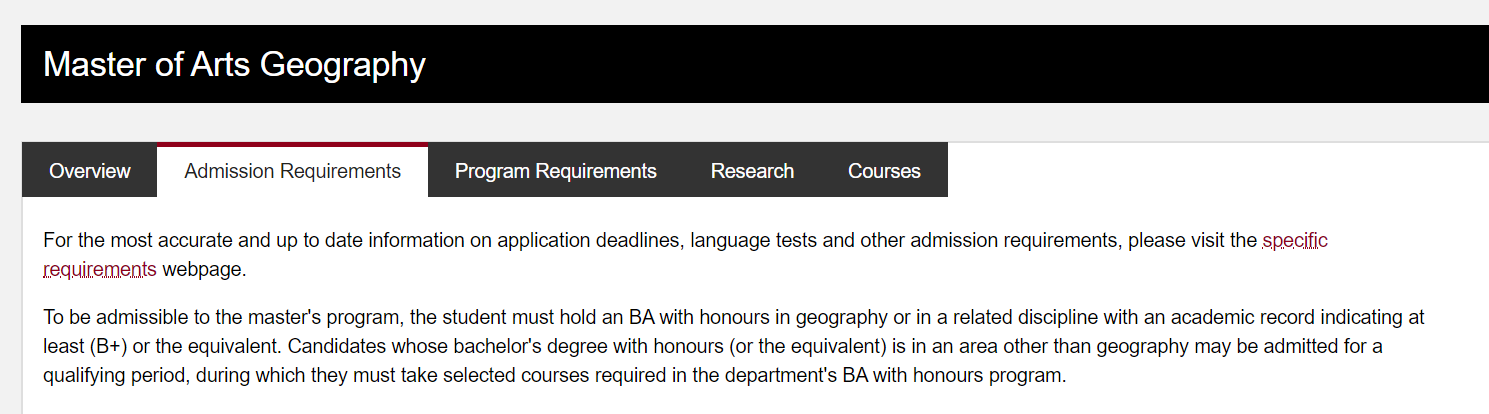
Task: Follow the 'specific' link text
Action: pos(1294,241)
